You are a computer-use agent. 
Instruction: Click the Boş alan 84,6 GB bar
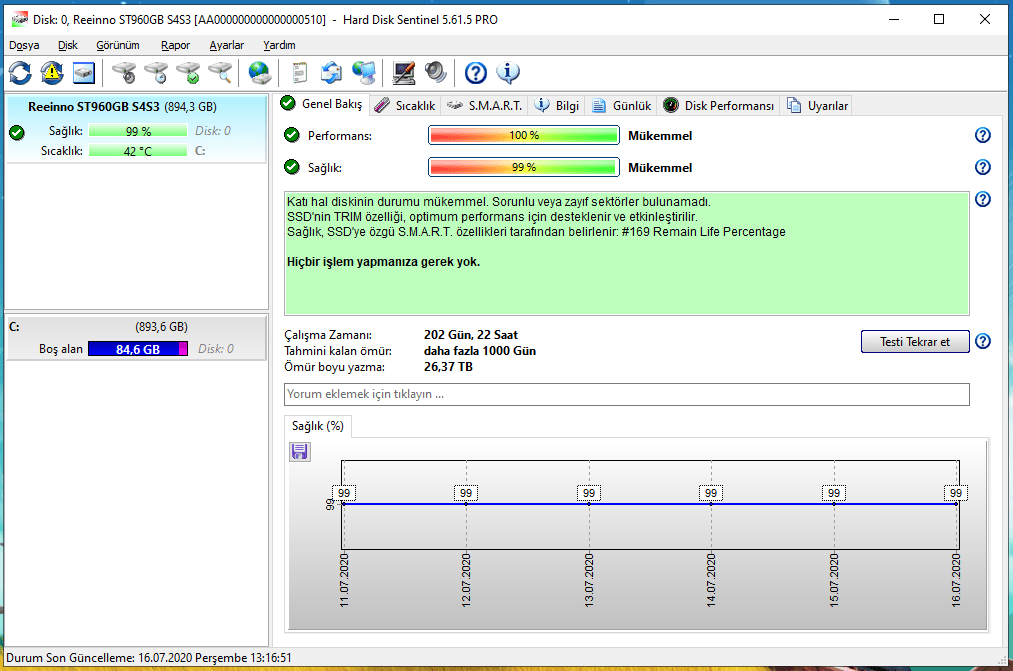138,349
